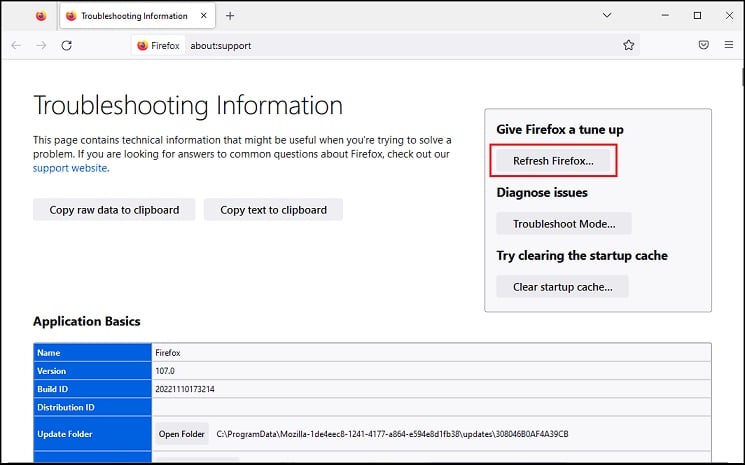The image size is (745, 465).
Task: Click Open Folder for Update Folder
Action: click(181, 434)
